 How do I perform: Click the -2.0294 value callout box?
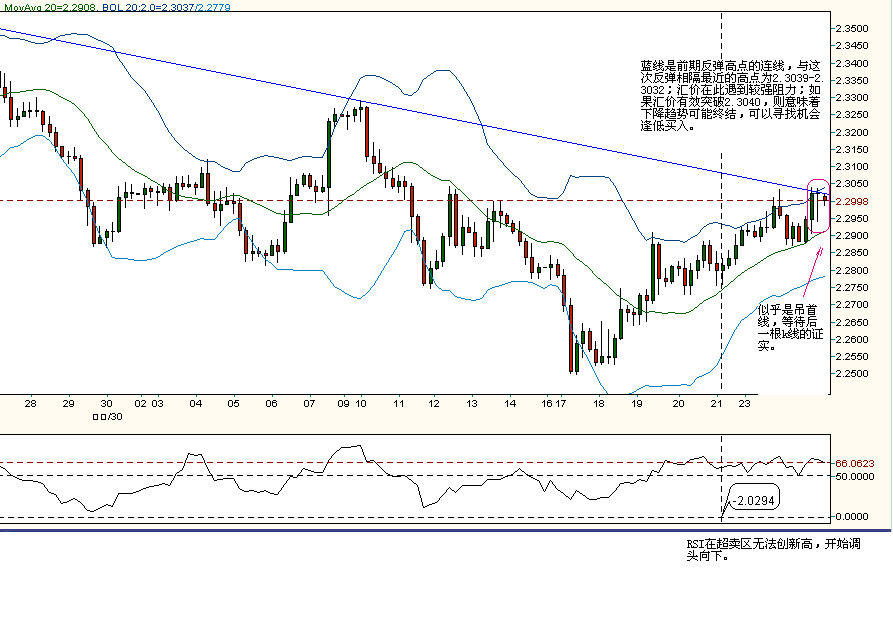click(753, 498)
